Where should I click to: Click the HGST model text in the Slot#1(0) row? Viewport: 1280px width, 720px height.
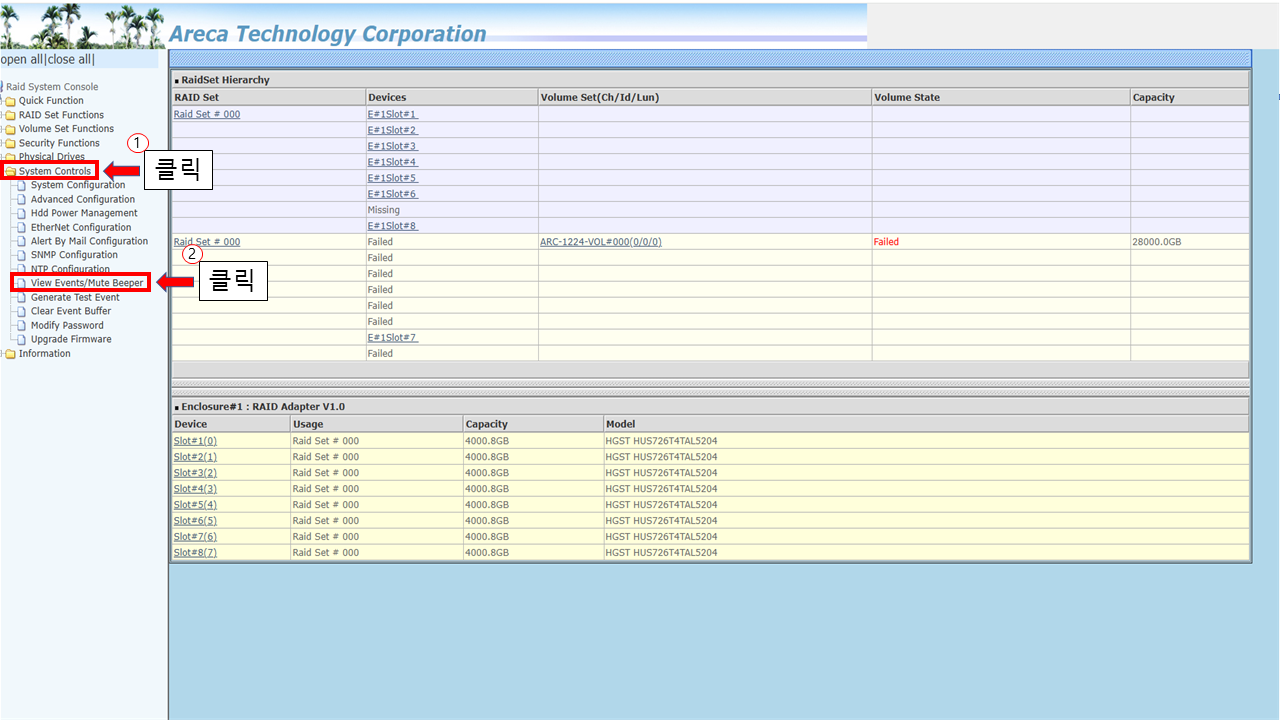661,441
